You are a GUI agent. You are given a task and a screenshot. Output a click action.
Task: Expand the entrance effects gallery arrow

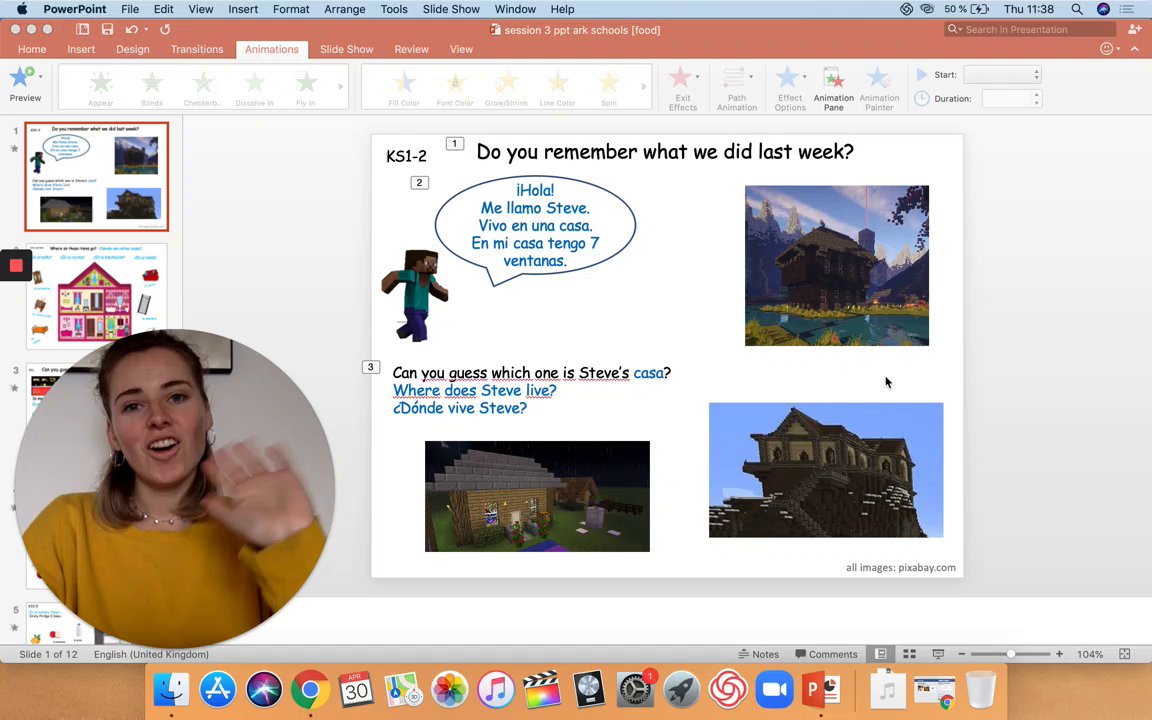[340, 87]
